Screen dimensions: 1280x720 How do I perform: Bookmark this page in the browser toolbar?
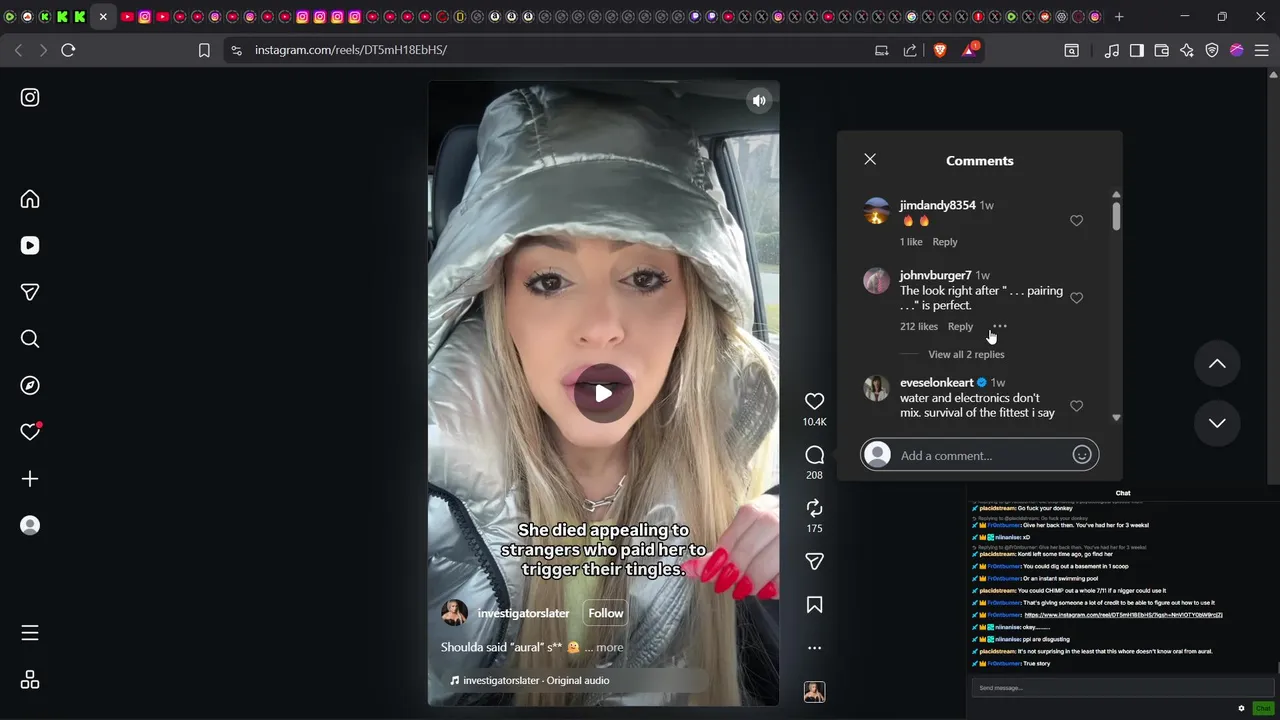(204, 50)
